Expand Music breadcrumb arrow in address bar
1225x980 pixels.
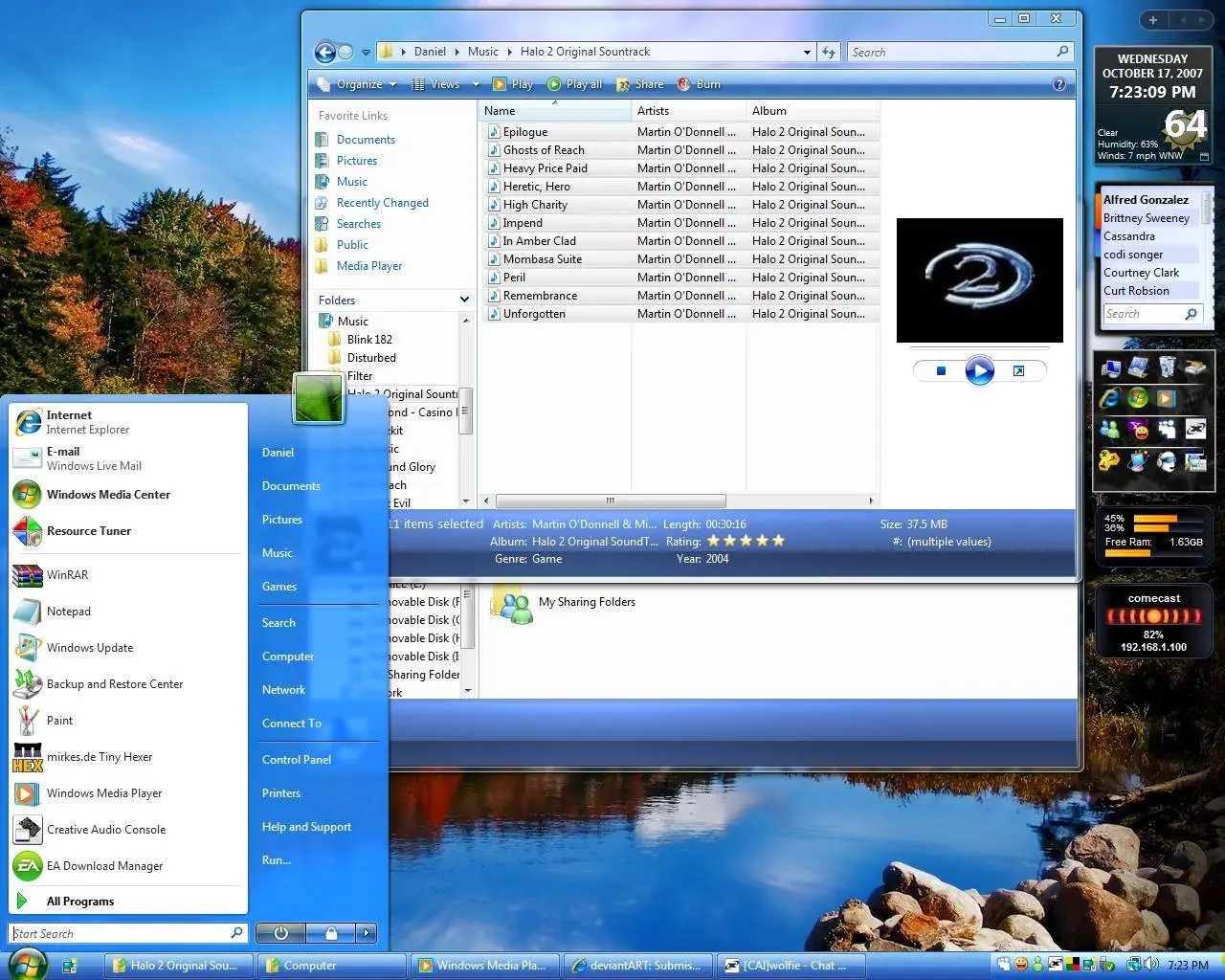(509, 52)
